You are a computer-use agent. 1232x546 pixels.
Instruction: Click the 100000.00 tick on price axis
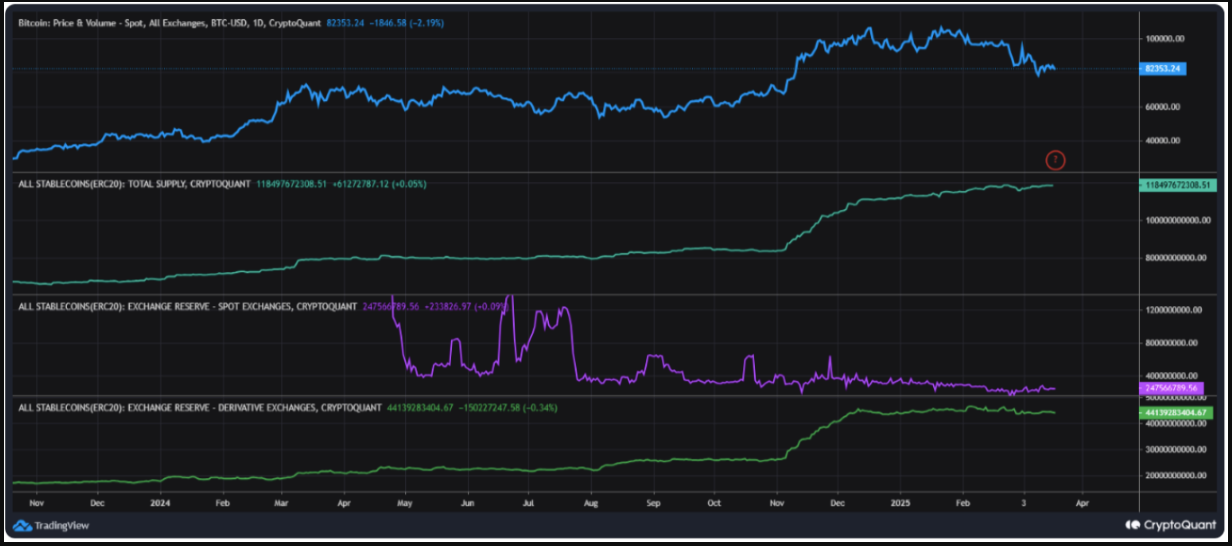1164,38
